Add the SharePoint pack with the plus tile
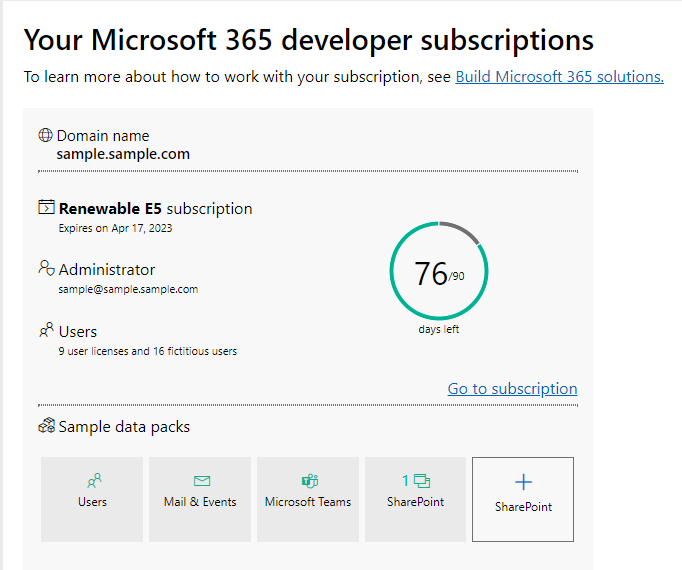 click(x=523, y=499)
